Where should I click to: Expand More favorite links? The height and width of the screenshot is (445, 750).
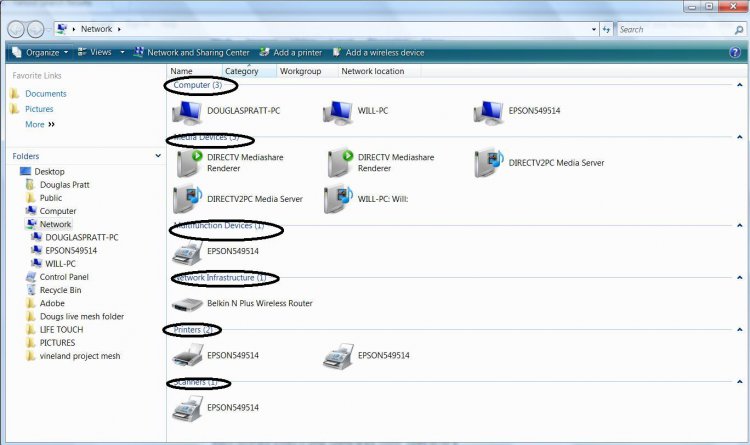click(40, 124)
